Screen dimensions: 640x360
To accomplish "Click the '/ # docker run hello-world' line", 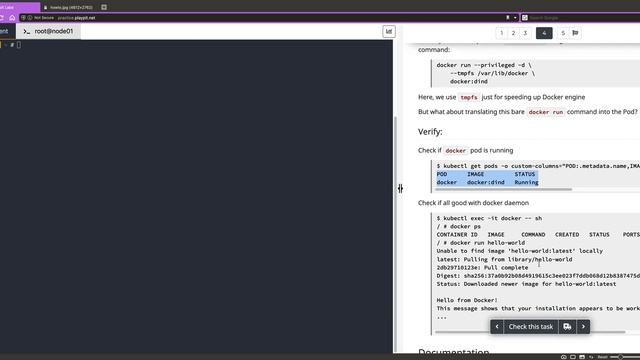I will (481, 243).
